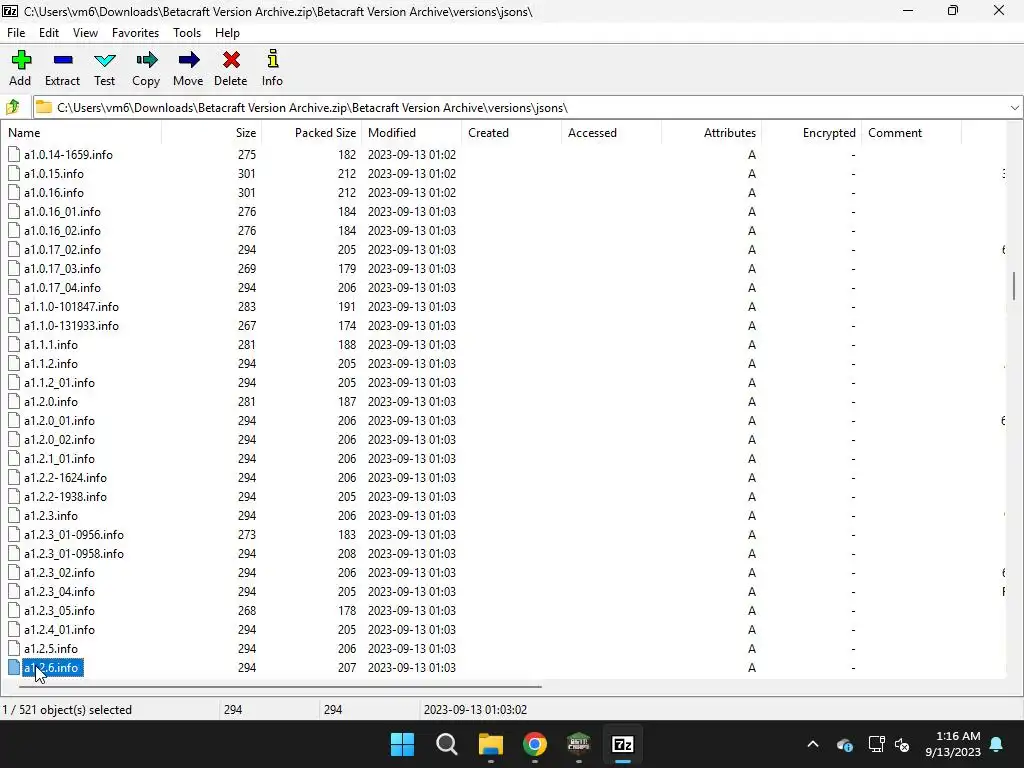Go up one folder with arrow icon

click(13, 107)
